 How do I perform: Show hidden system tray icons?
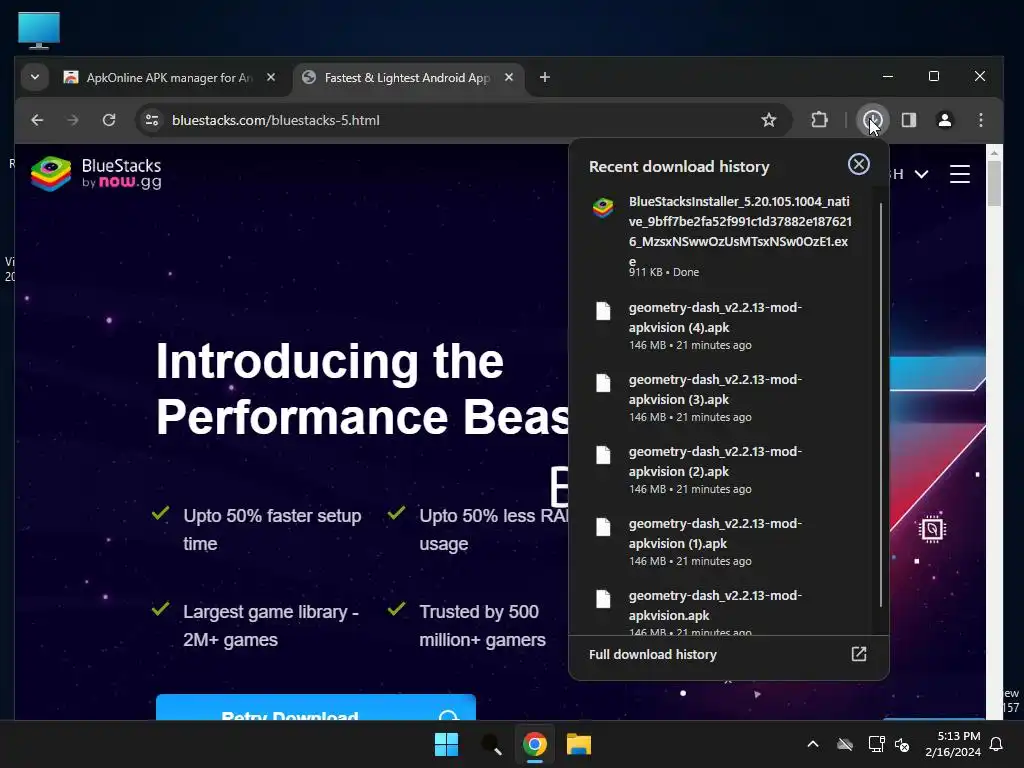click(x=813, y=744)
